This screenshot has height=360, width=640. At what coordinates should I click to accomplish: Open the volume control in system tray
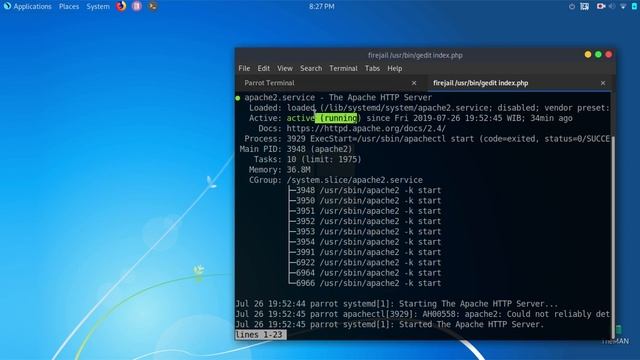pos(611,6)
